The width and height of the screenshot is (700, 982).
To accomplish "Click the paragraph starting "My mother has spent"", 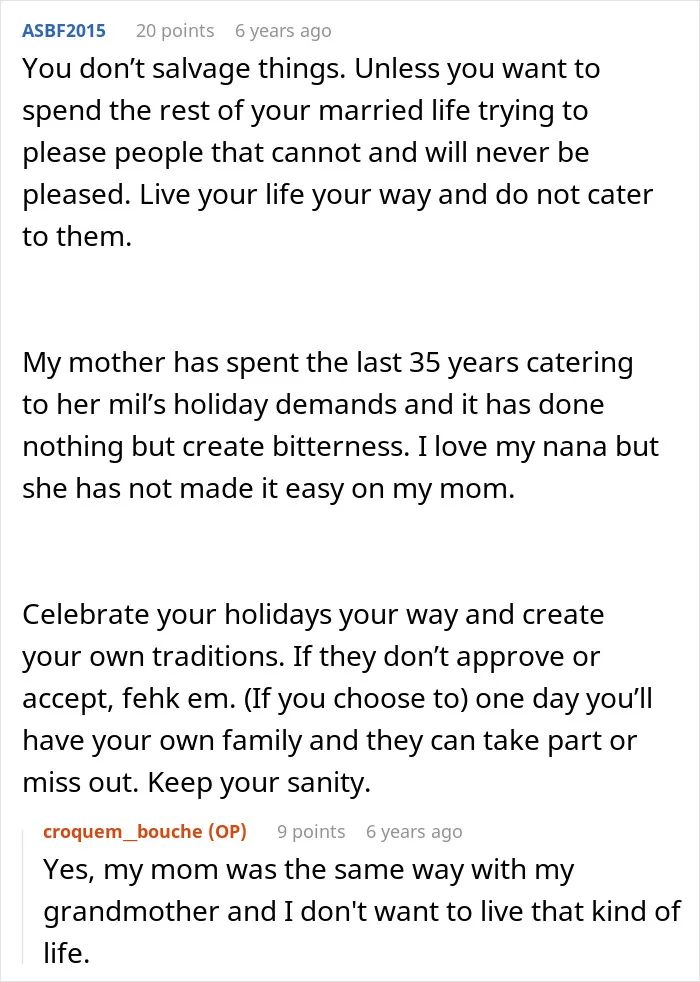I will (341, 426).
